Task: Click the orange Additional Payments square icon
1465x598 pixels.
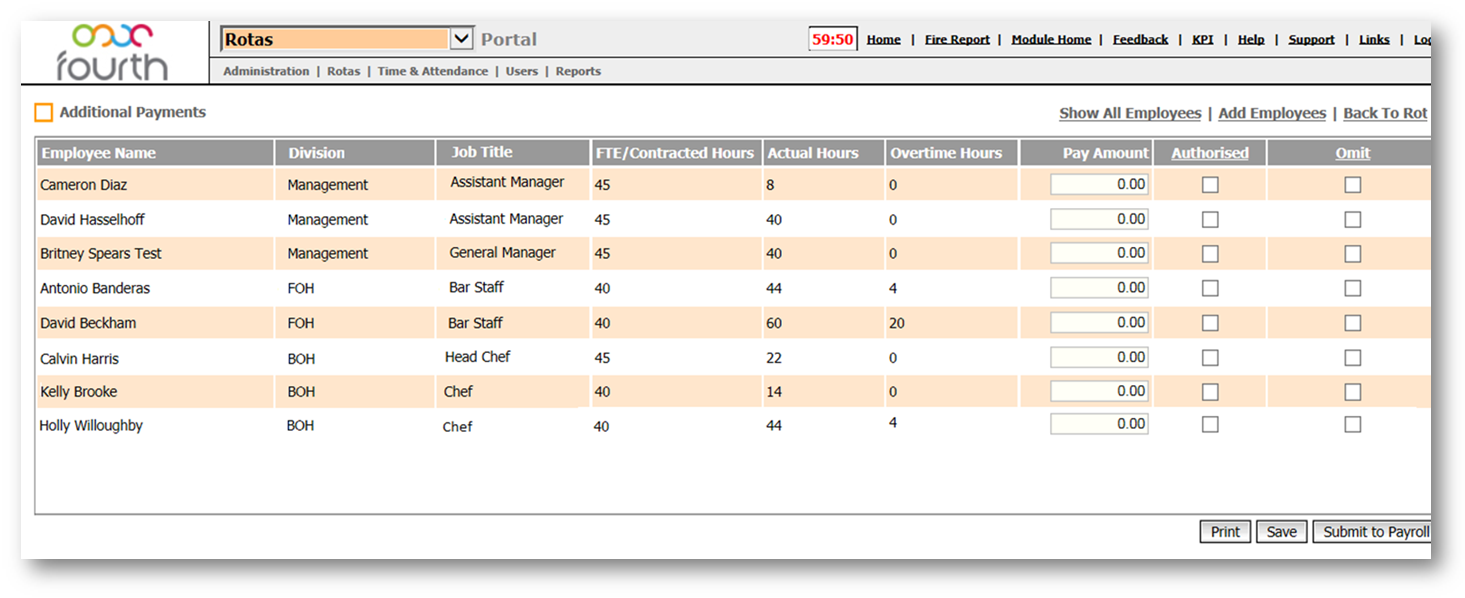Action: pos(44,113)
